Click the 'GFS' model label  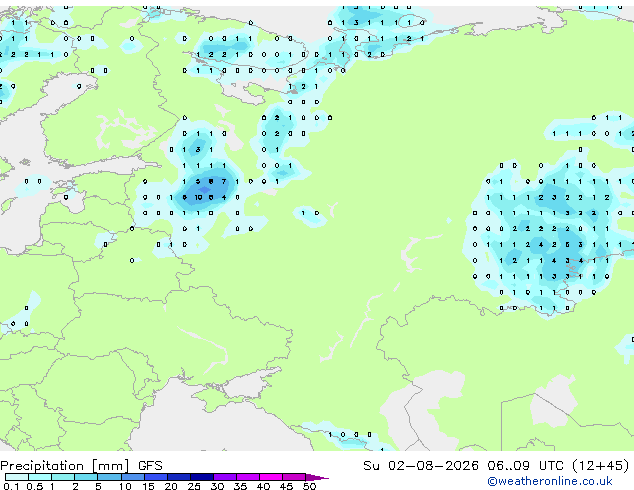pyautogui.click(x=150, y=466)
